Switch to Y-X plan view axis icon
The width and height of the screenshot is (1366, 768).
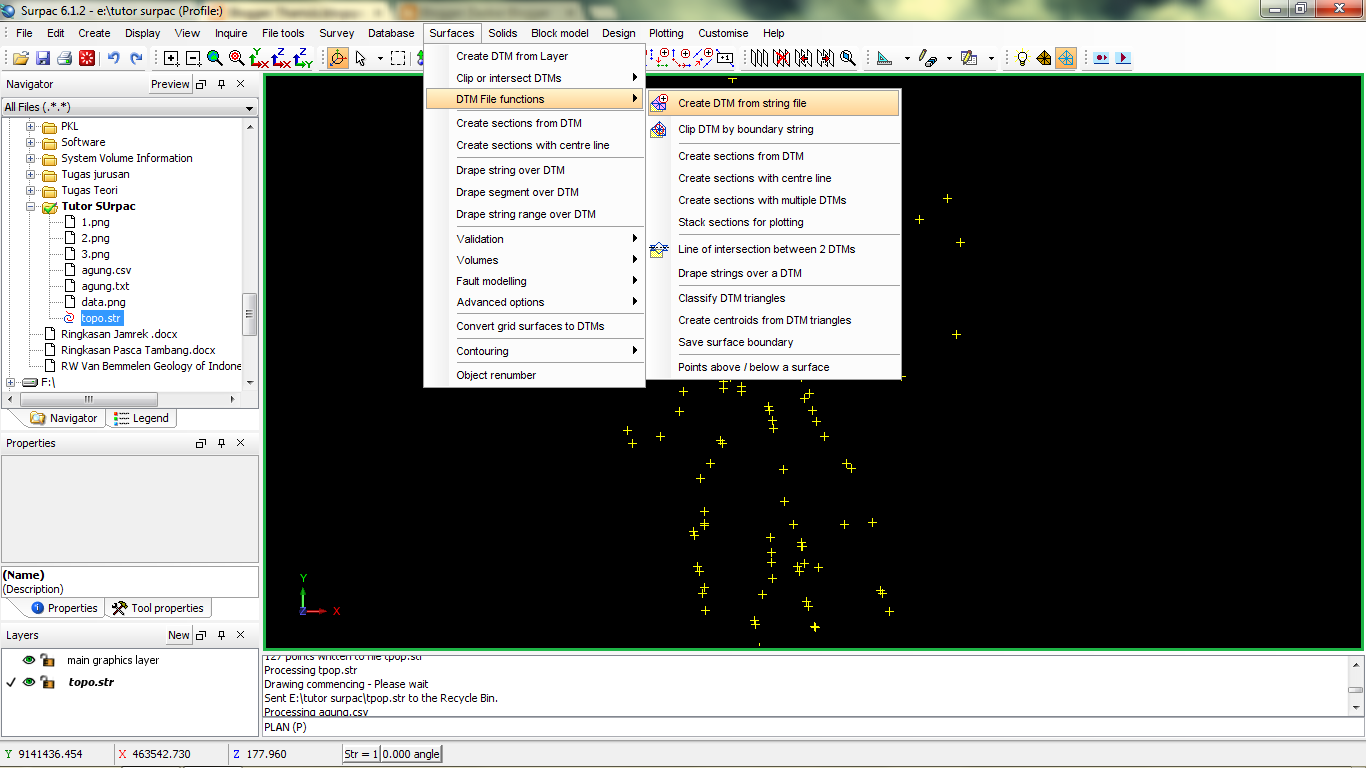259,58
